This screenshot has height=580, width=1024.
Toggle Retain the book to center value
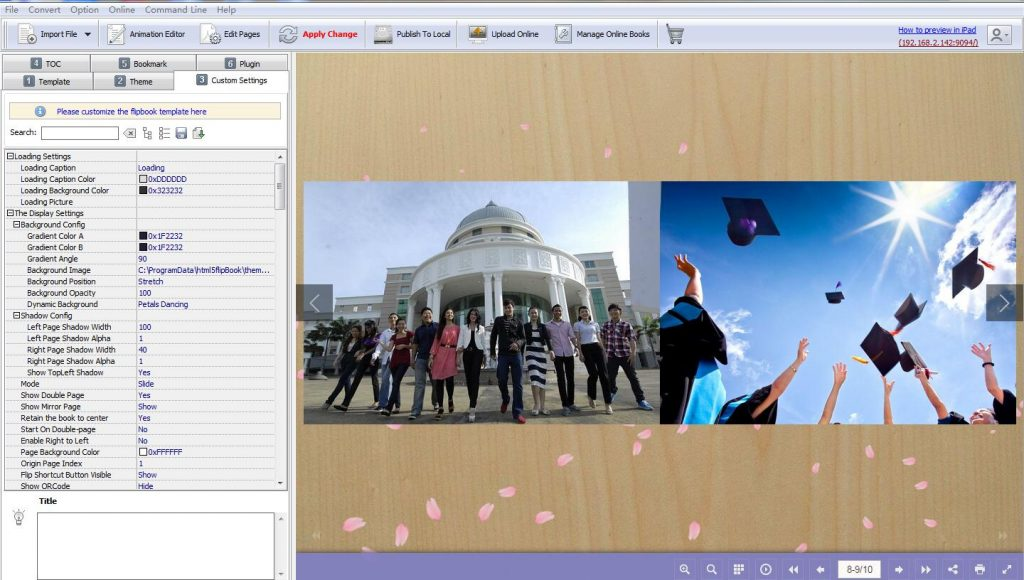[x=144, y=418]
